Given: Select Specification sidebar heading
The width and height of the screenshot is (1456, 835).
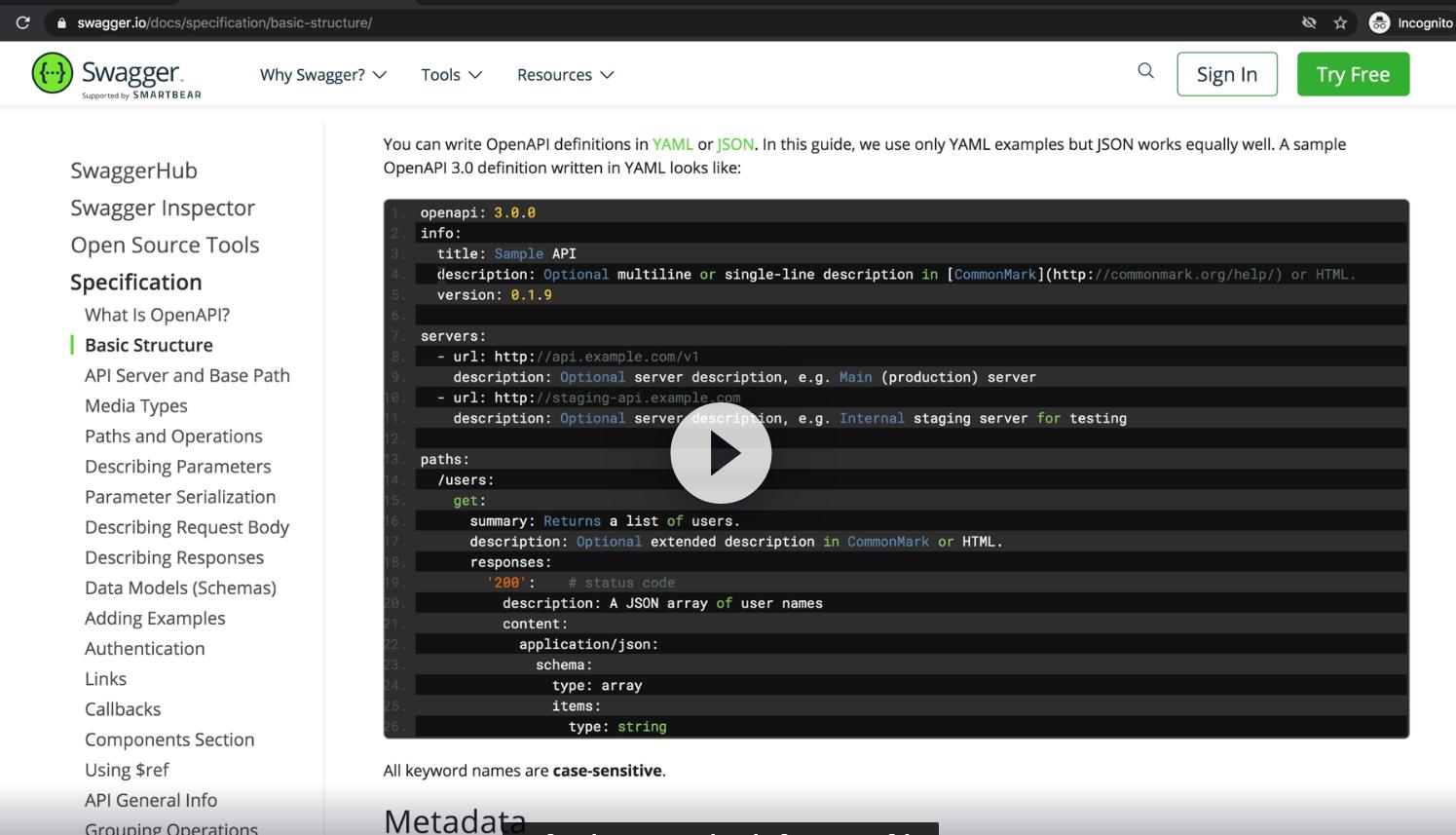Looking at the screenshot, I should 136,282.
